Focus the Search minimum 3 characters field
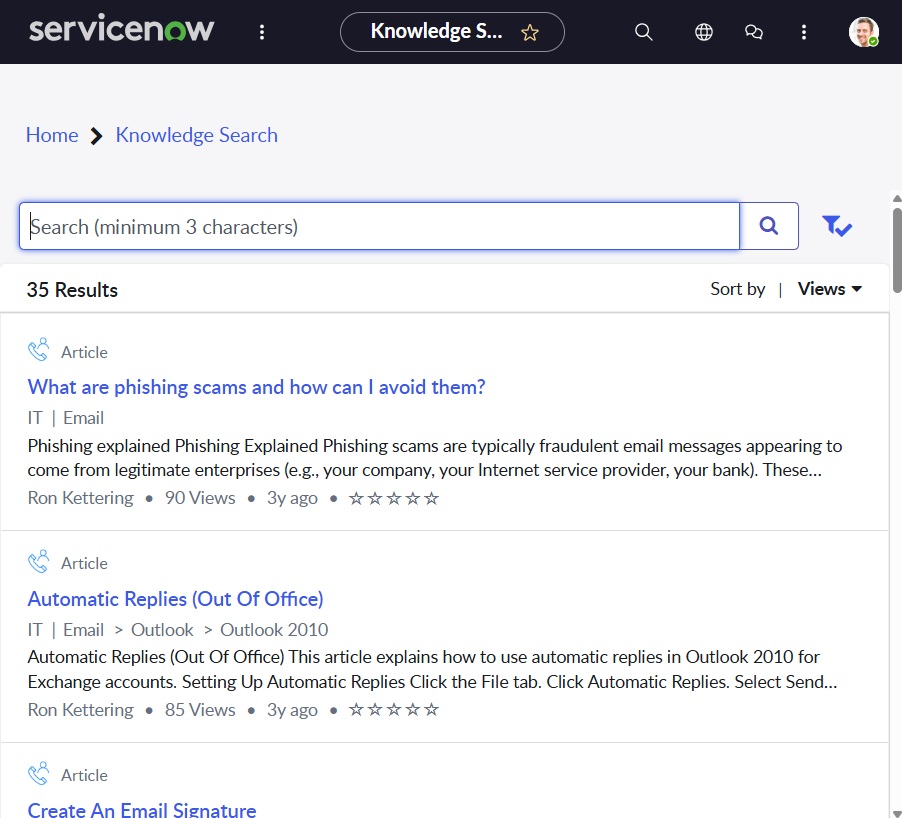 [x=379, y=226]
